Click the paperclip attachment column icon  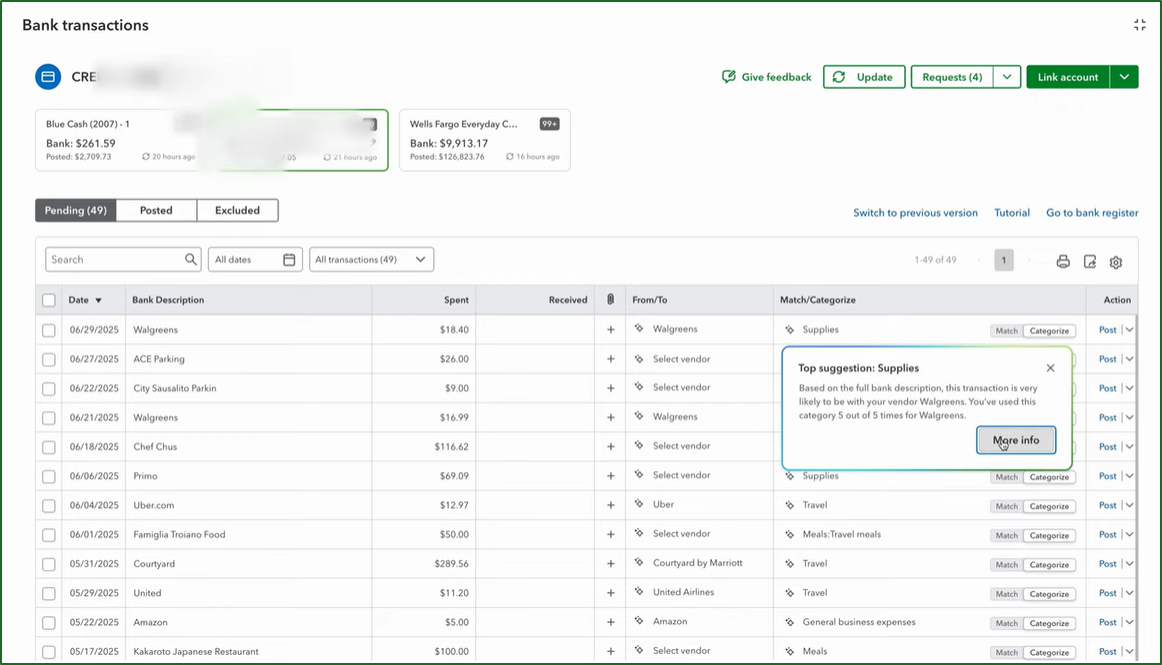(x=611, y=300)
